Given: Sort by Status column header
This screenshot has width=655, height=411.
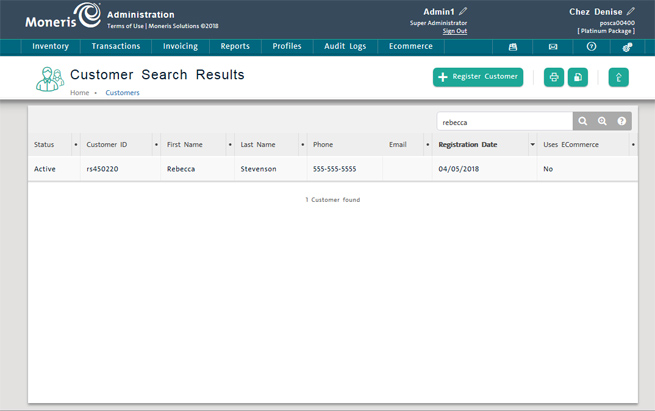Looking at the screenshot, I should pyautogui.click(x=44, y=145).
